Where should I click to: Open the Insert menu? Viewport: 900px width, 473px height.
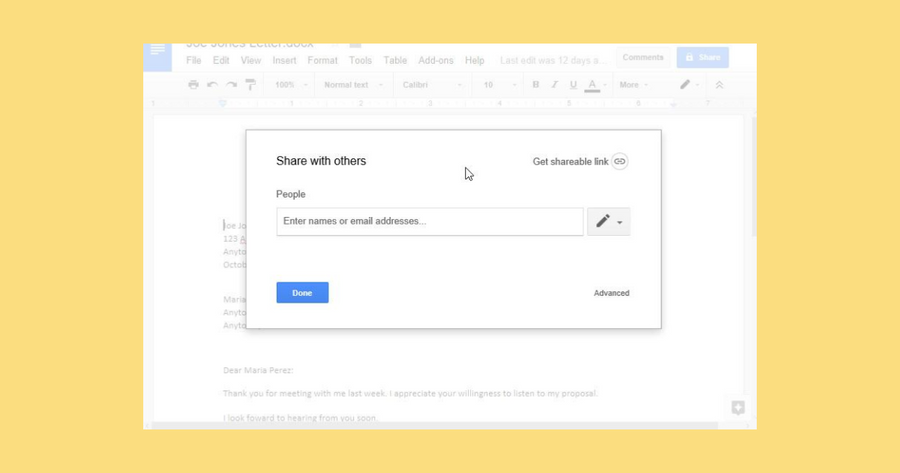click(x=284, y=60)
